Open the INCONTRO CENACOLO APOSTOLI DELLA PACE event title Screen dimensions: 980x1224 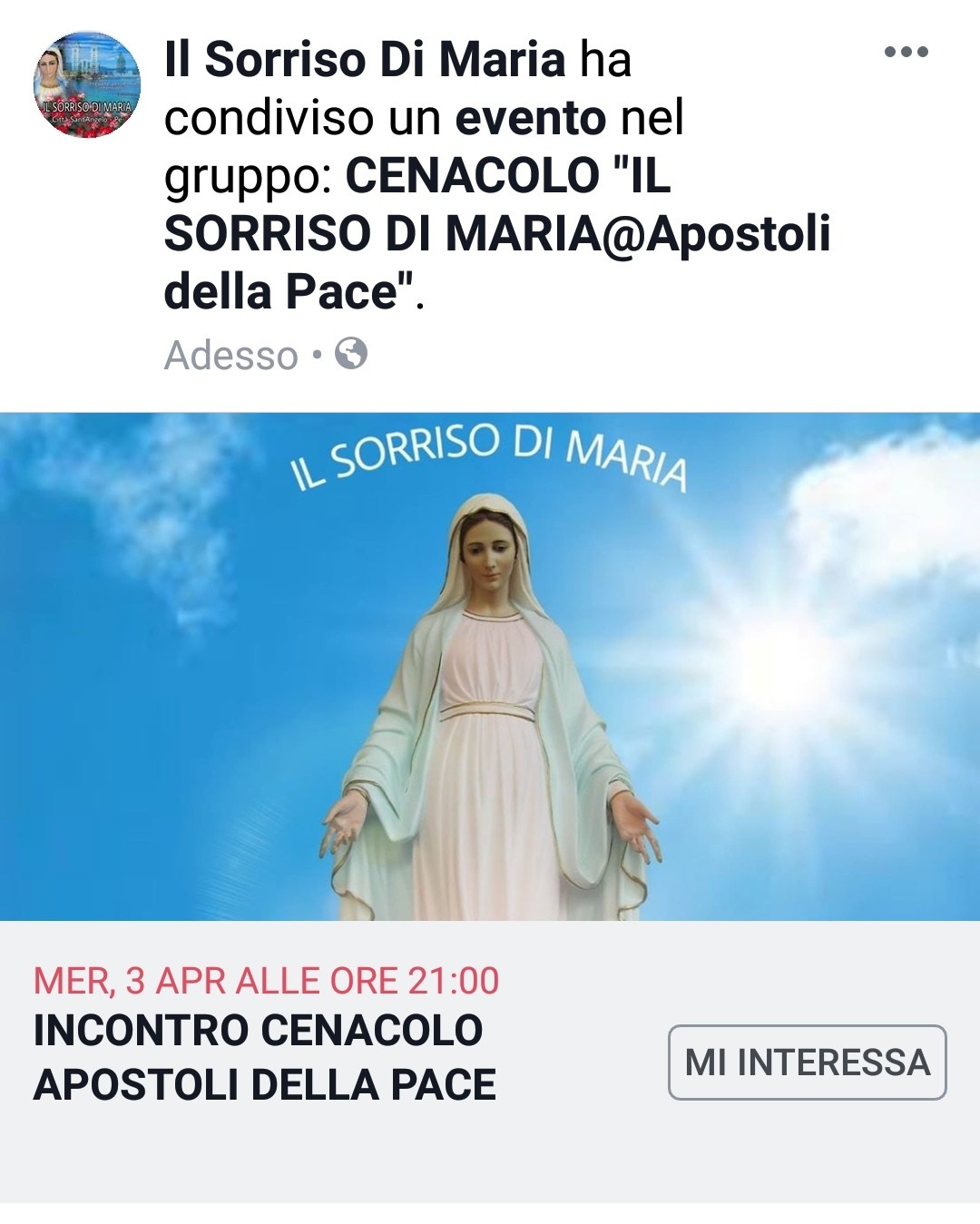click(x=265, y=1057)
